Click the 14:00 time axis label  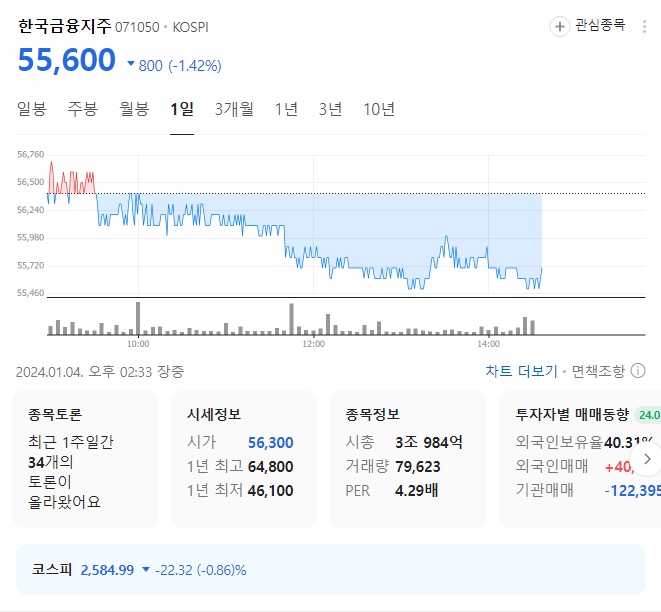(488, 344)
